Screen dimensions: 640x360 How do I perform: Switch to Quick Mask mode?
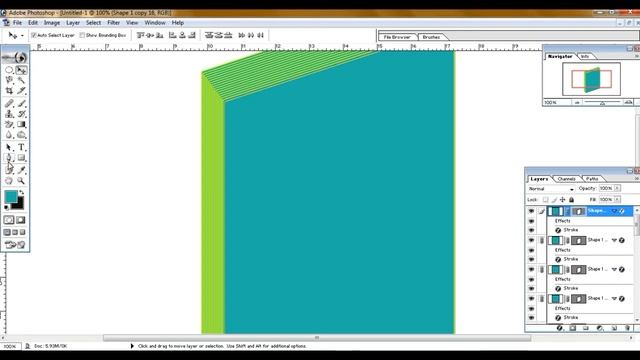pyautogui.click(x=20, y=220)
